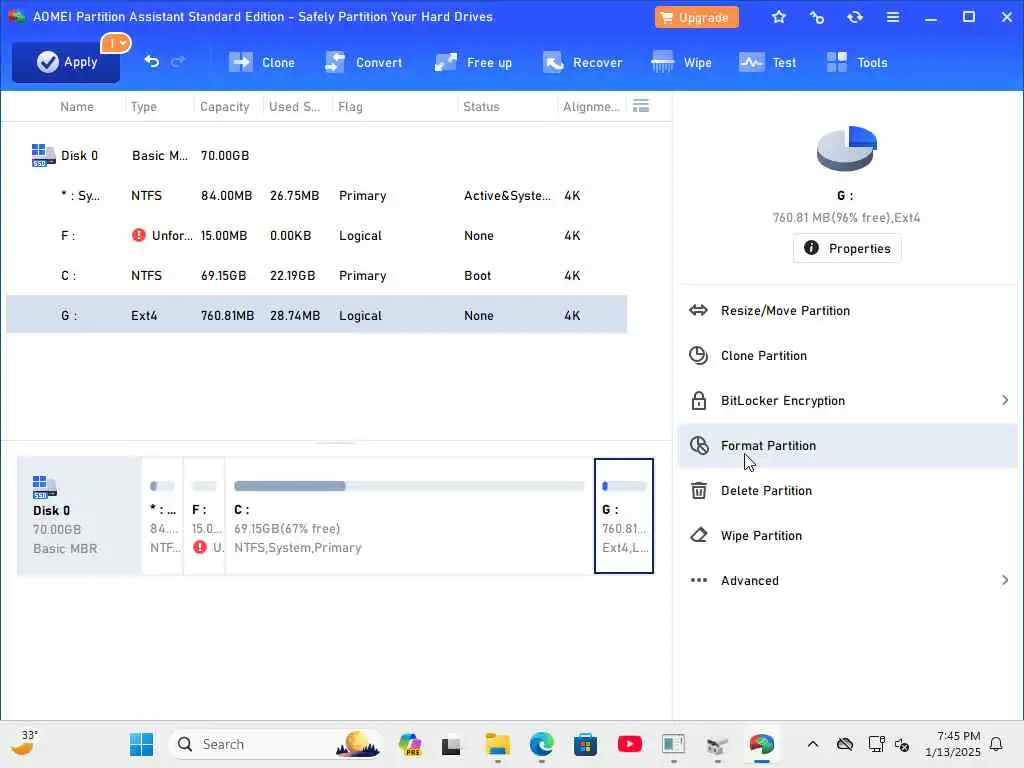The height and width of the screenshot is (768, 1024).
Task: Choose Resize/Move Partition
Action: [847, 310]
